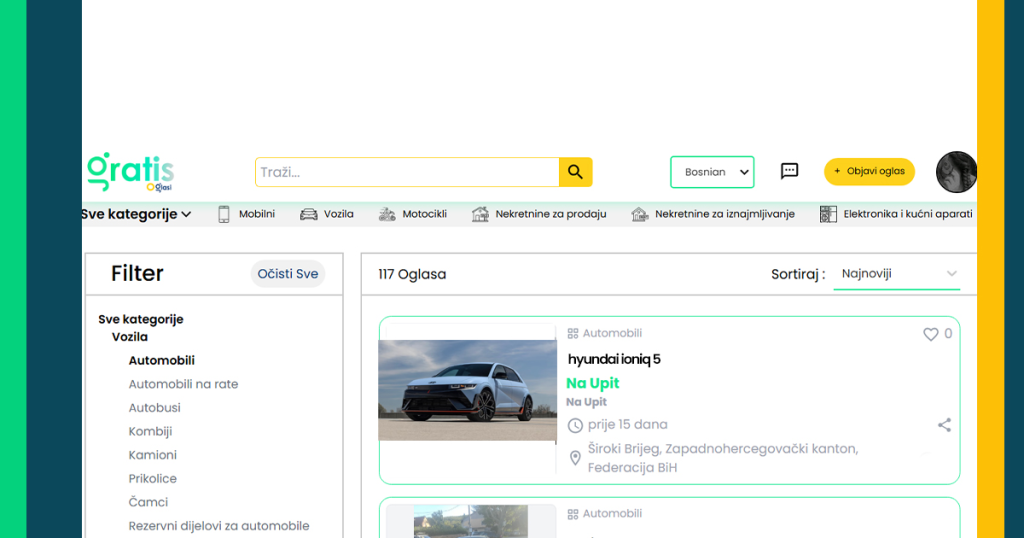Screen dimensions: 1024x538
Task: Expand the Sve kategorije menu
Action: pyautogui.click(x=136, y=214)
